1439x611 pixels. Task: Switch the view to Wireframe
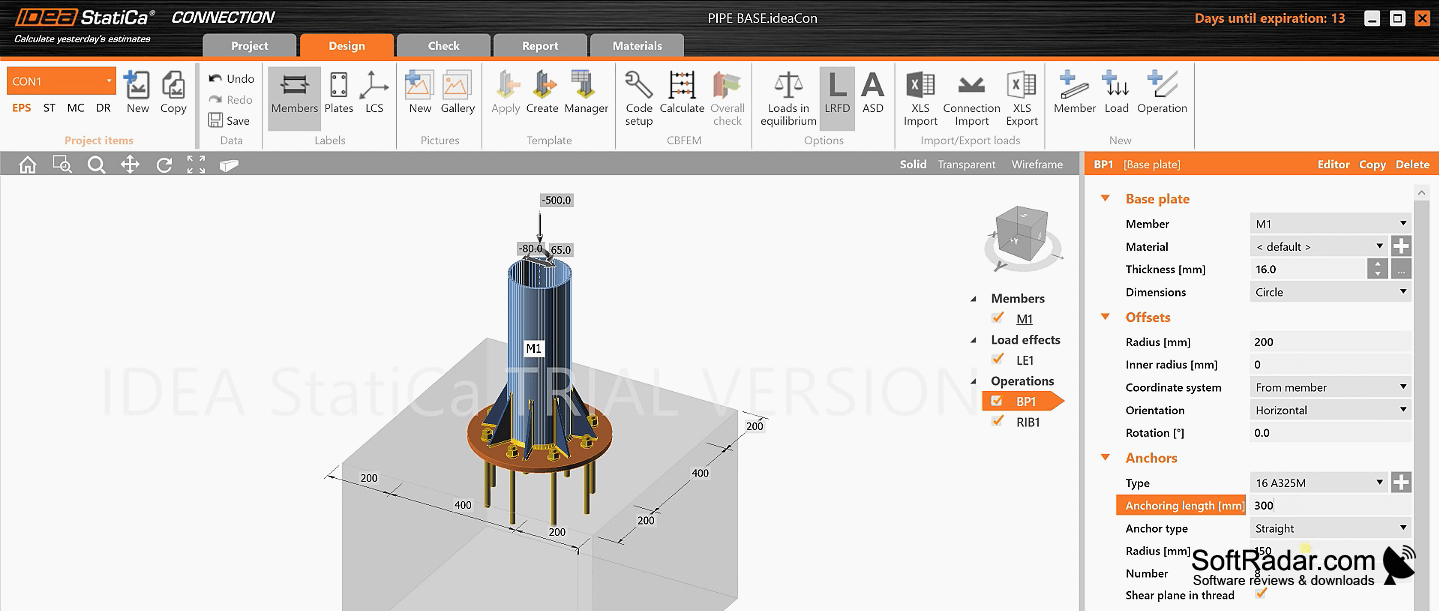[x=1037, y=164]
